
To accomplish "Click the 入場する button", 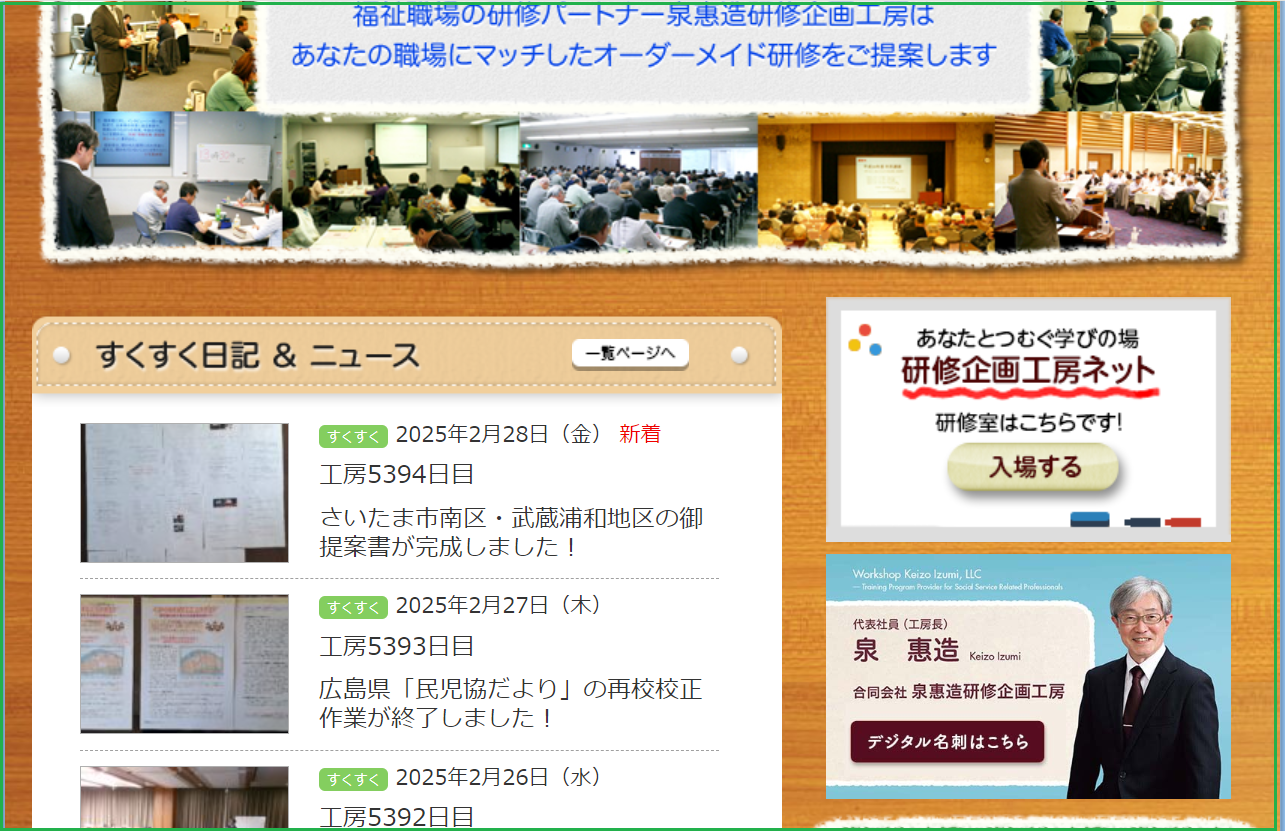I will coord(1033,467).
